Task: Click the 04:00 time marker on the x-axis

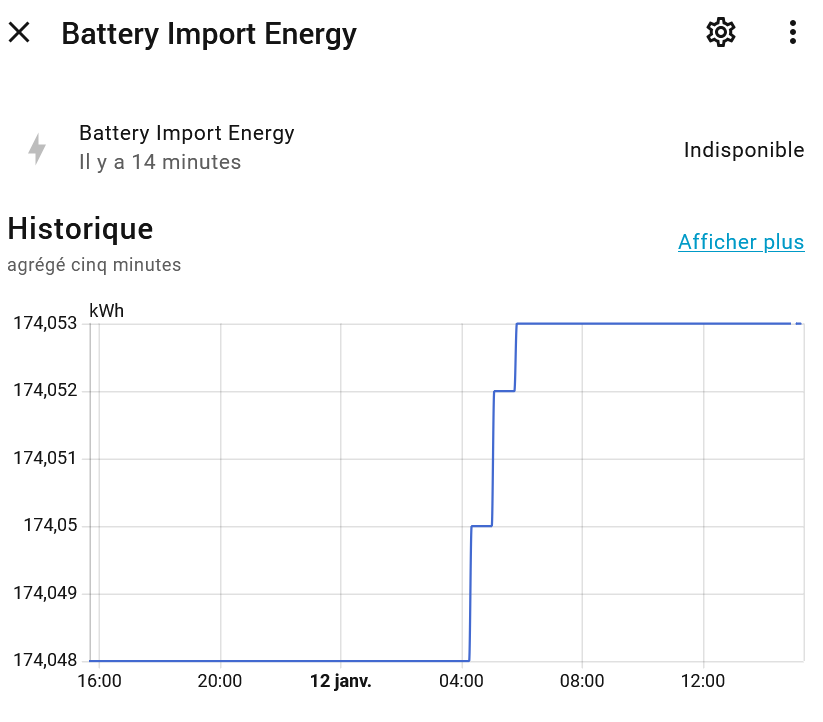Action: (461, 682)
